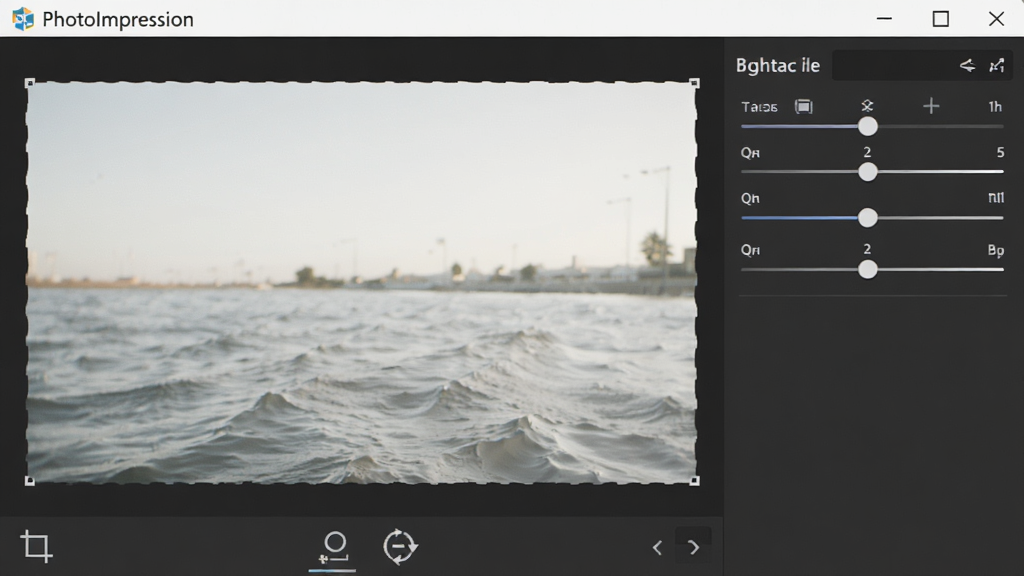Screen dimensions: 1024x576
Task: Click the "2" value in the row ending with 5
Action: point(867,152)
